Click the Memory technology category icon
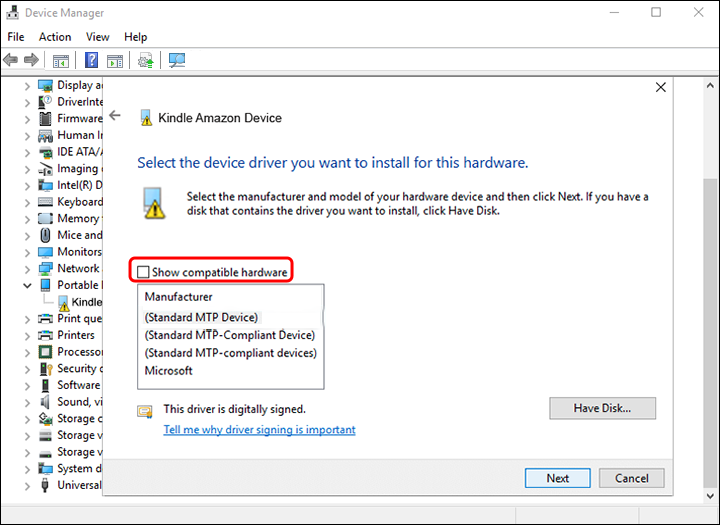The width and height of the screenshot is (720, 525). [45, 219]
